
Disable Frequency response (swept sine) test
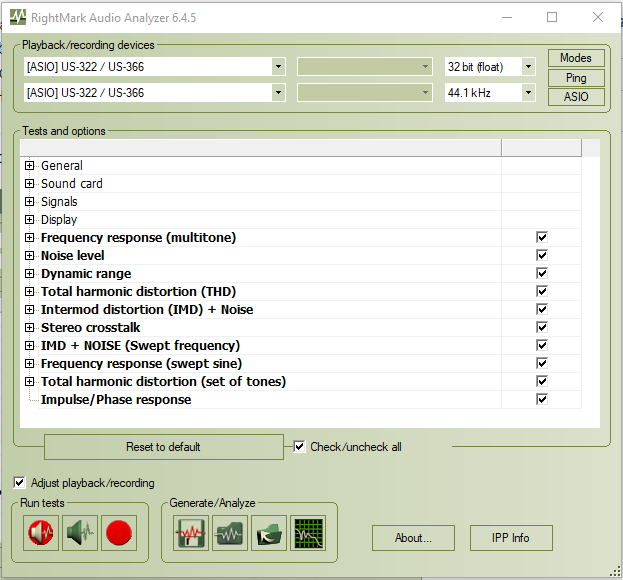pos(542,363)
